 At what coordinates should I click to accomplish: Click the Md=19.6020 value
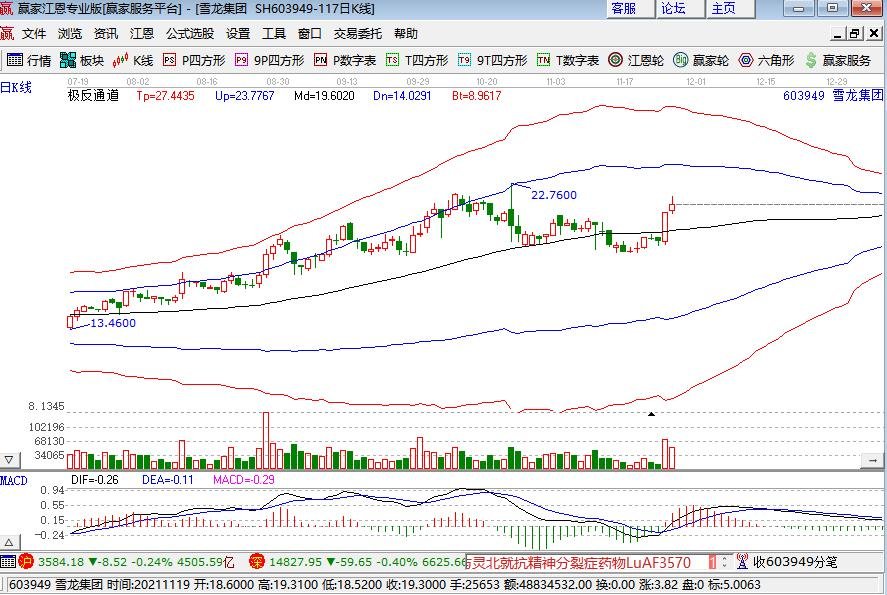click(x=324, y=96)
